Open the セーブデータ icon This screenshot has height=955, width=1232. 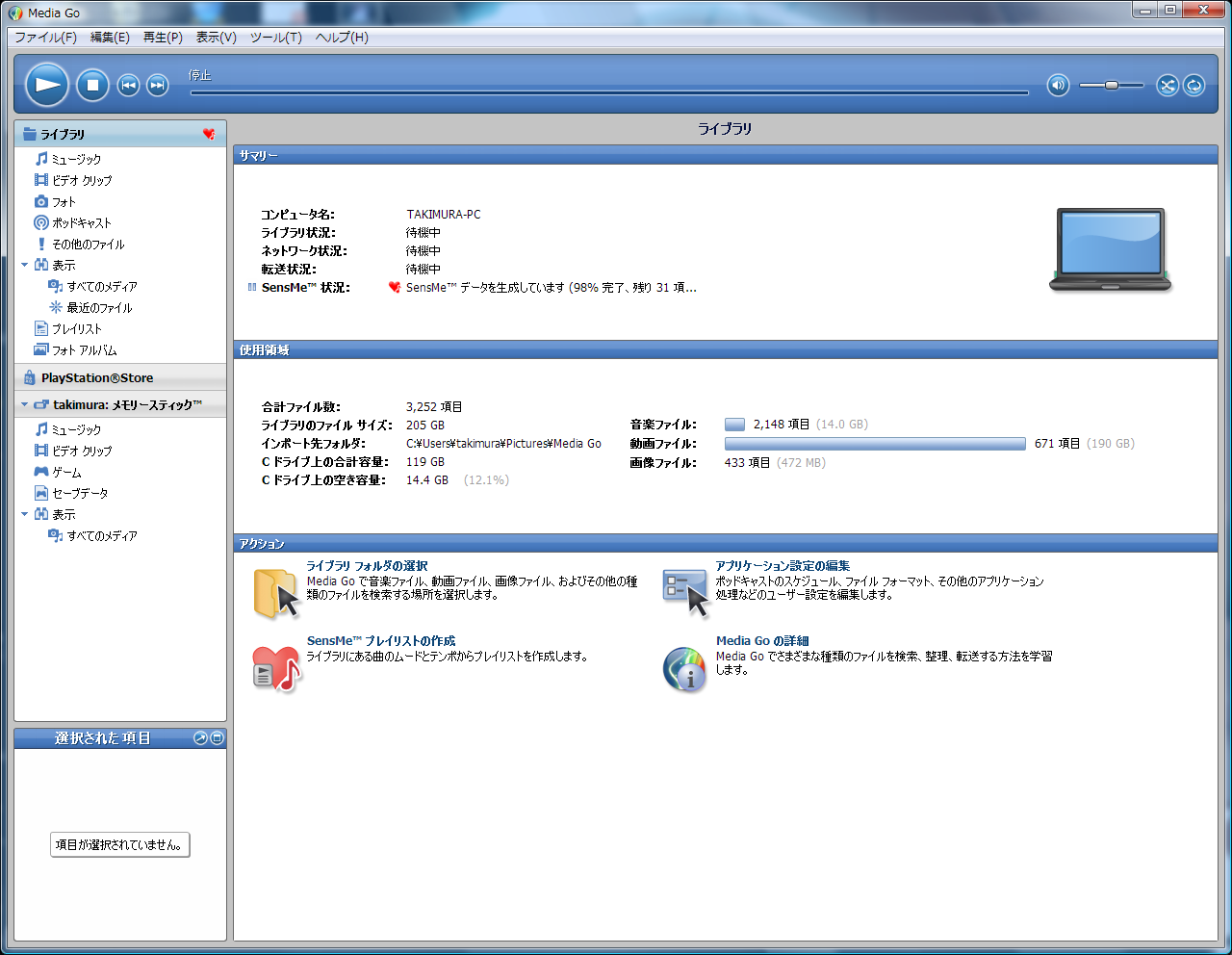(x=41, y=493)
